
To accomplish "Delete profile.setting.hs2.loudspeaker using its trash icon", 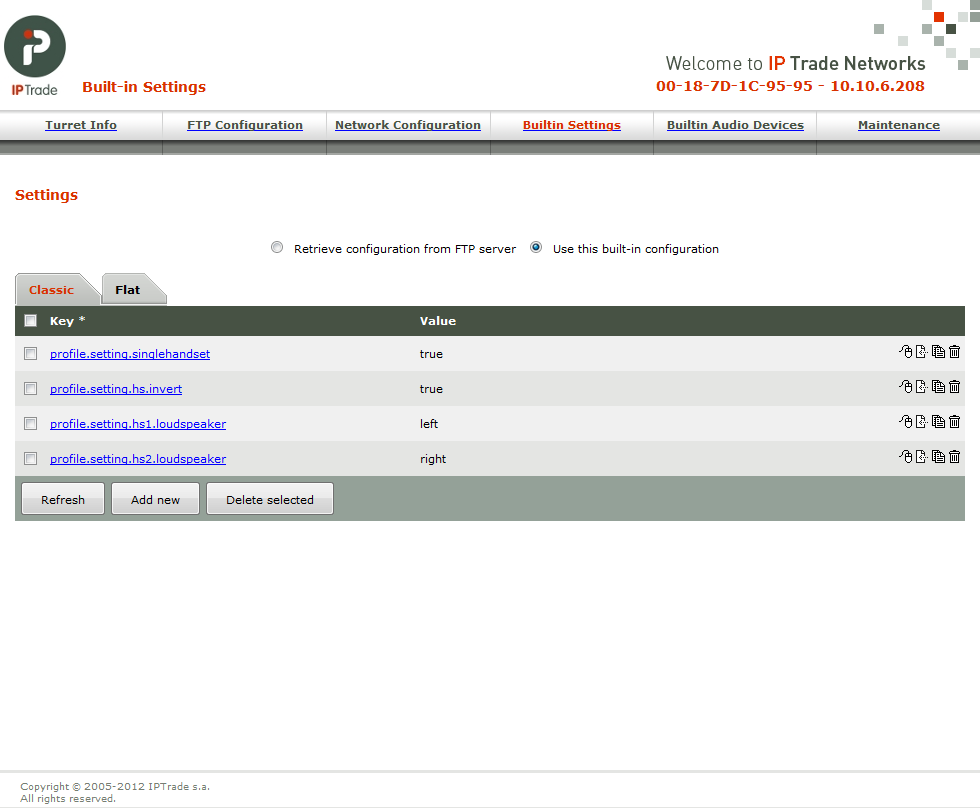I will pos(954,457).
